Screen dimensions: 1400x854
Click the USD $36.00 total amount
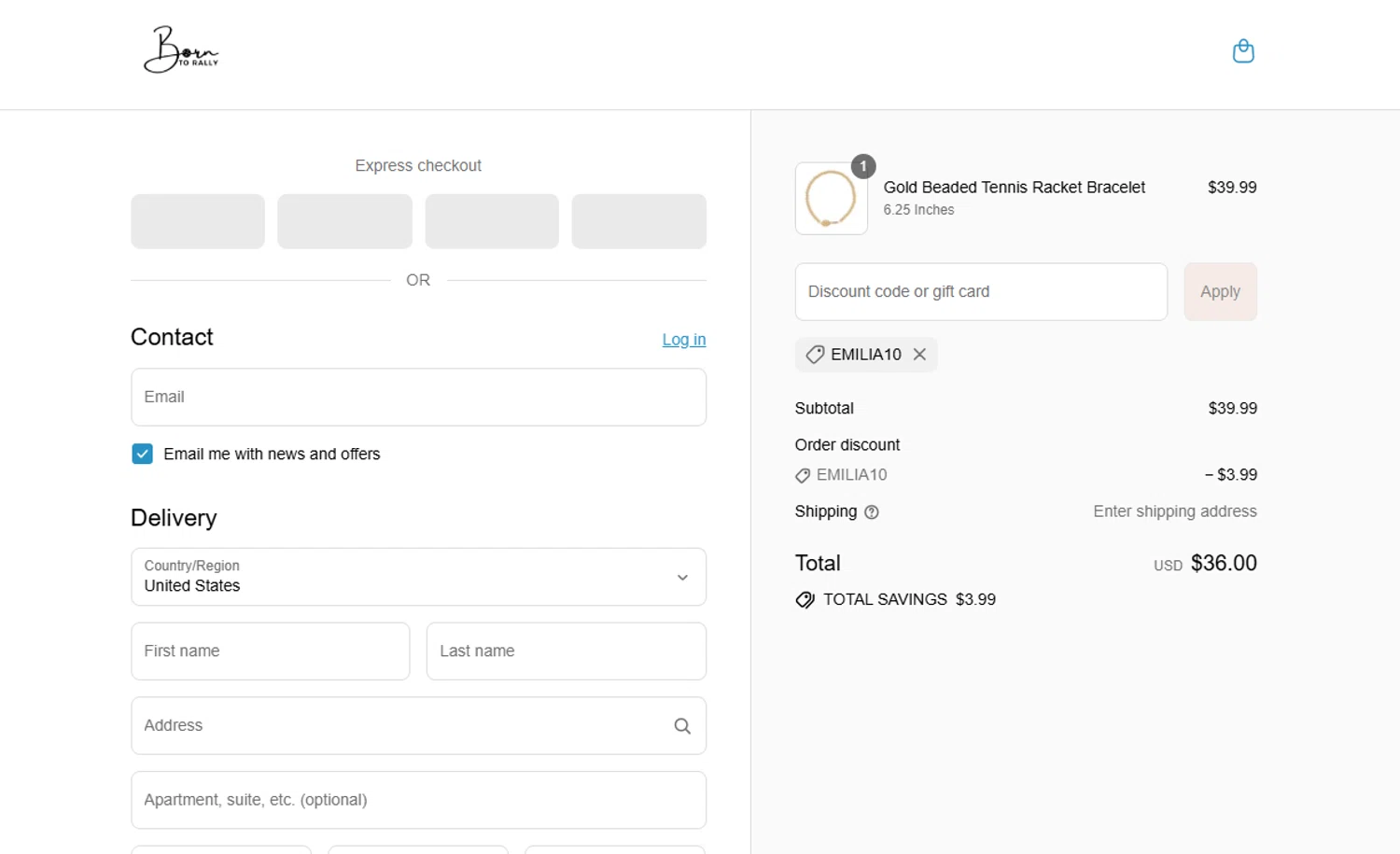click(x=1205, y=564)
